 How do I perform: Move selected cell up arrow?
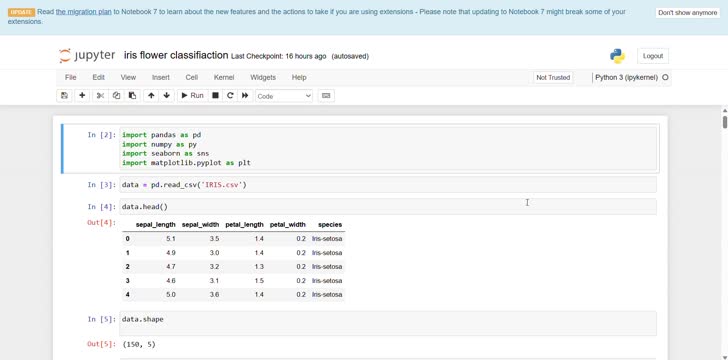(x=151, y=96)
